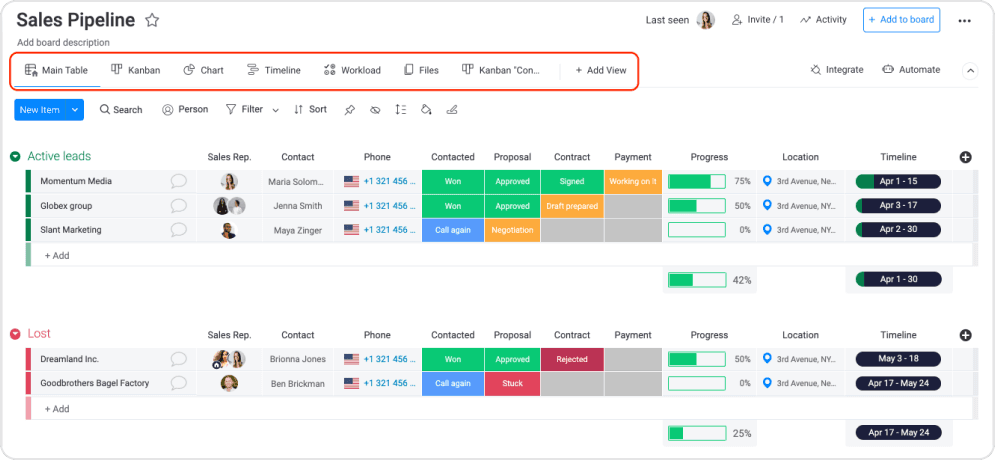Add a column to the Active leads group
The height and width of the screenshot is (460, 995).
click(x=965, y=157)
